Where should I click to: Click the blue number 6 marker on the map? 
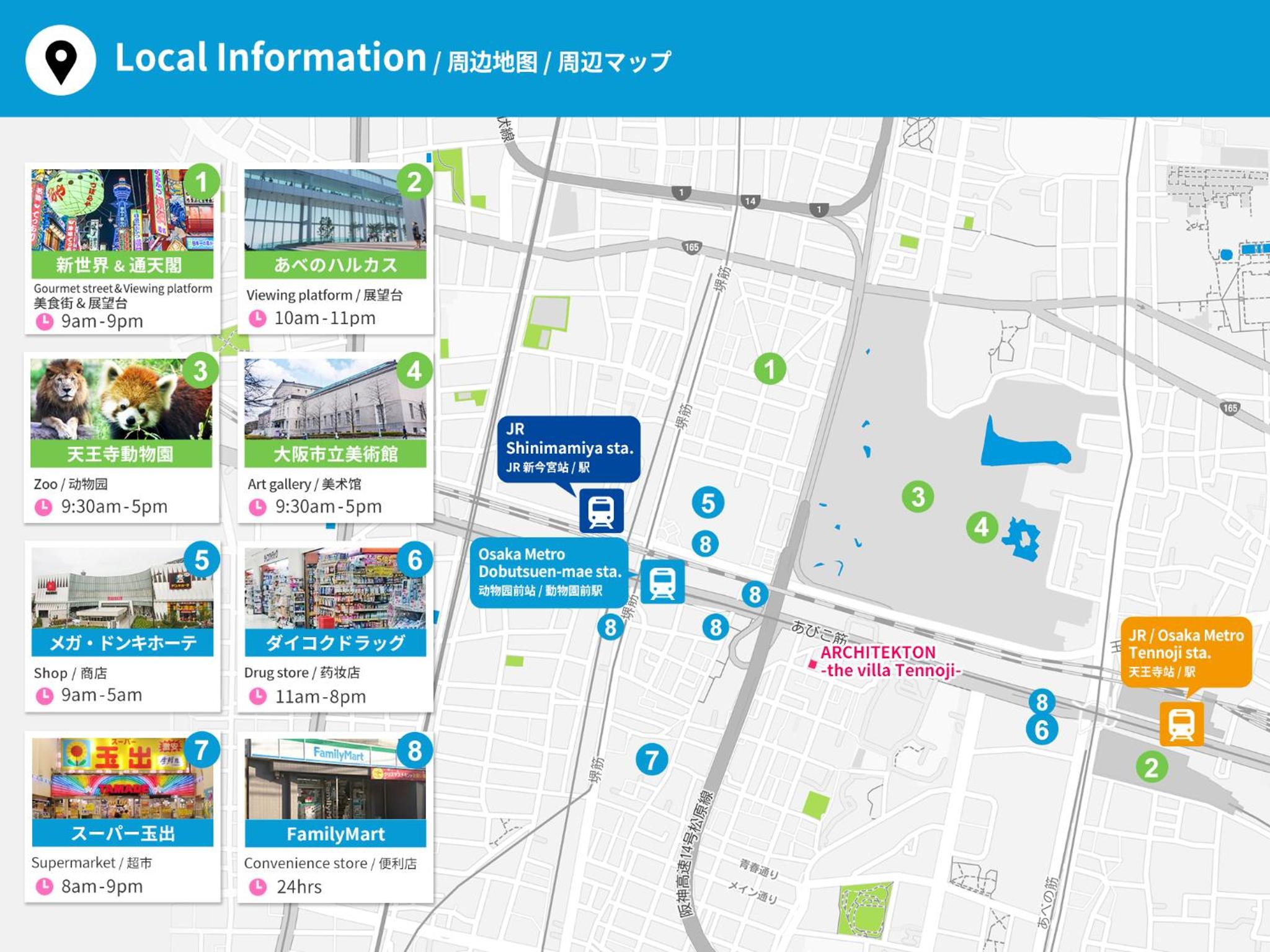[x=1042, y=729]
